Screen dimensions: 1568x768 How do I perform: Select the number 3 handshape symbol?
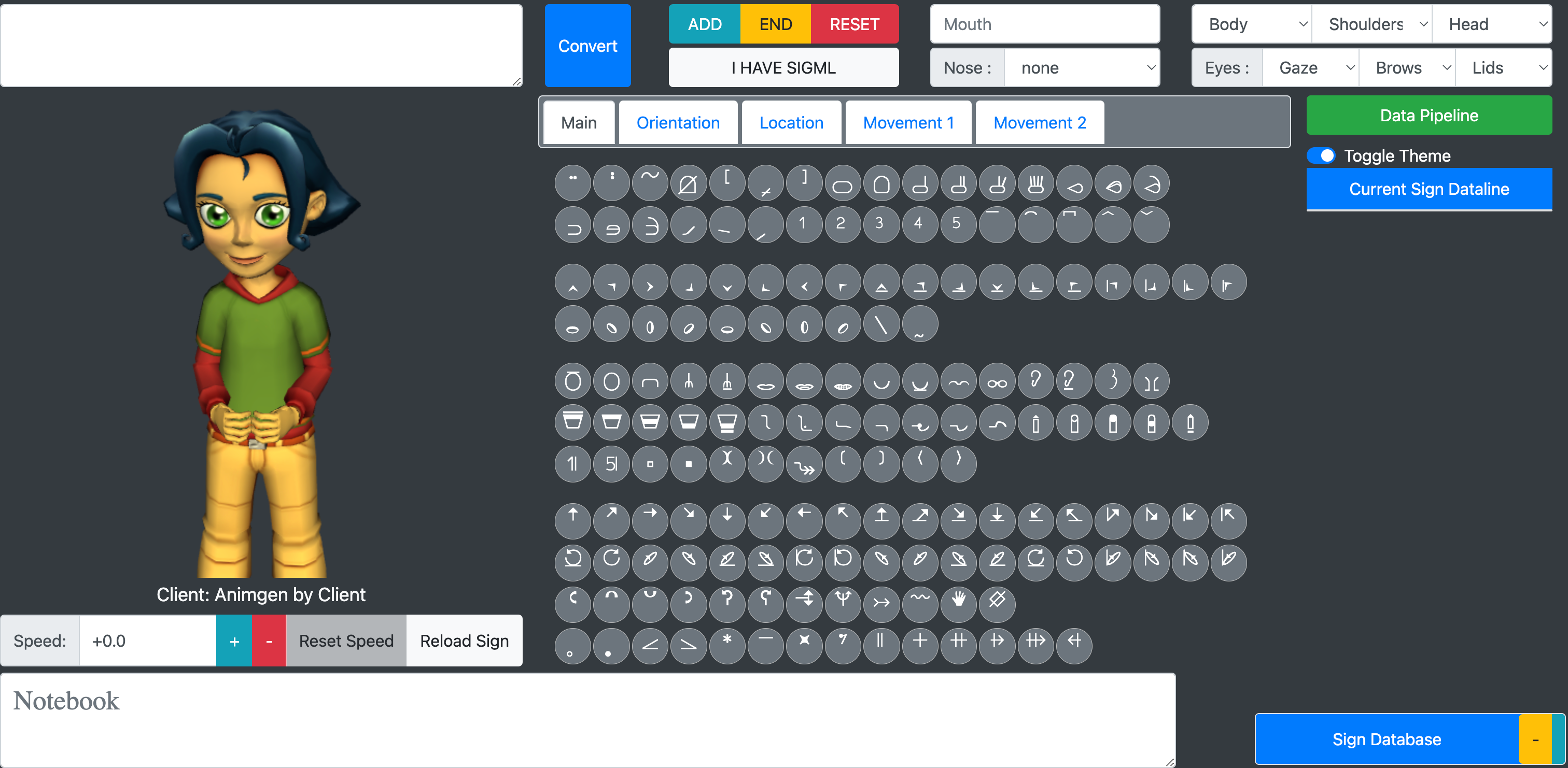(x=881, y=224)
